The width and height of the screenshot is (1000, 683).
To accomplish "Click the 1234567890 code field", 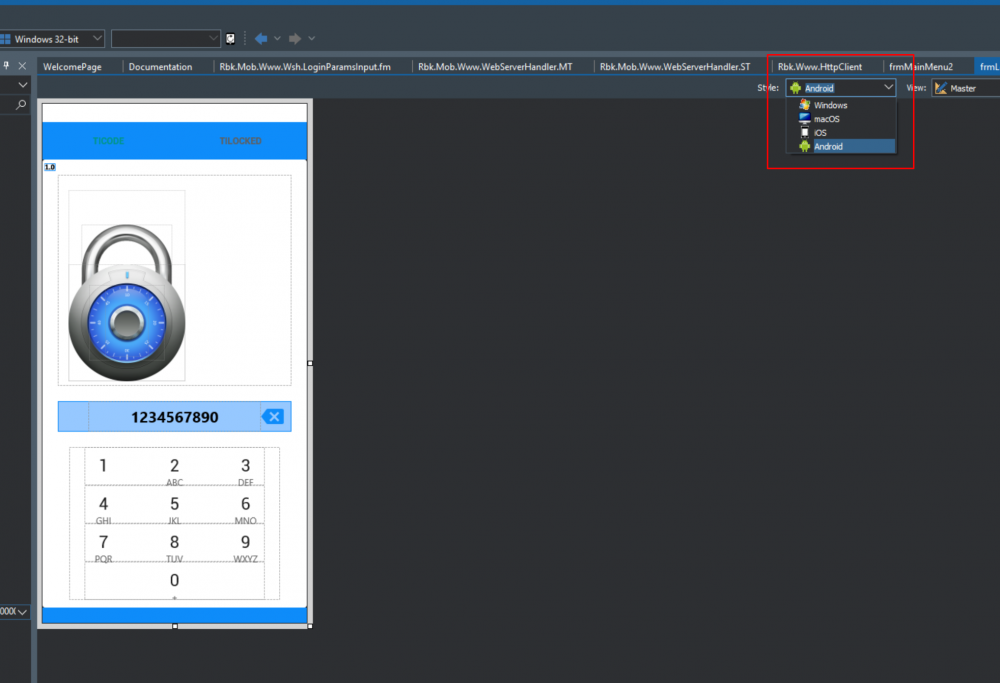I will pyautogui.click(x=174, y=417).
